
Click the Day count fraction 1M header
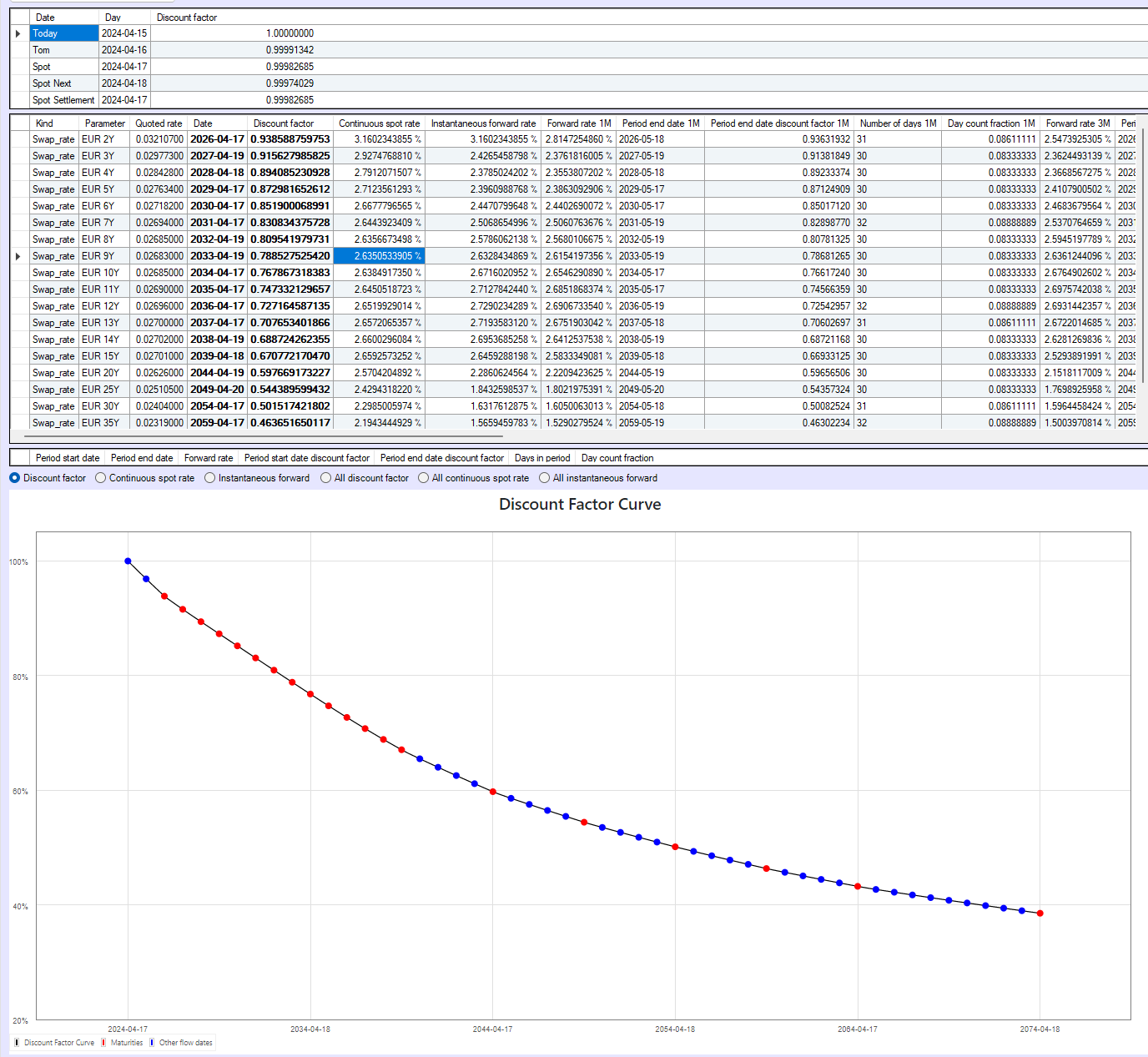991,123
